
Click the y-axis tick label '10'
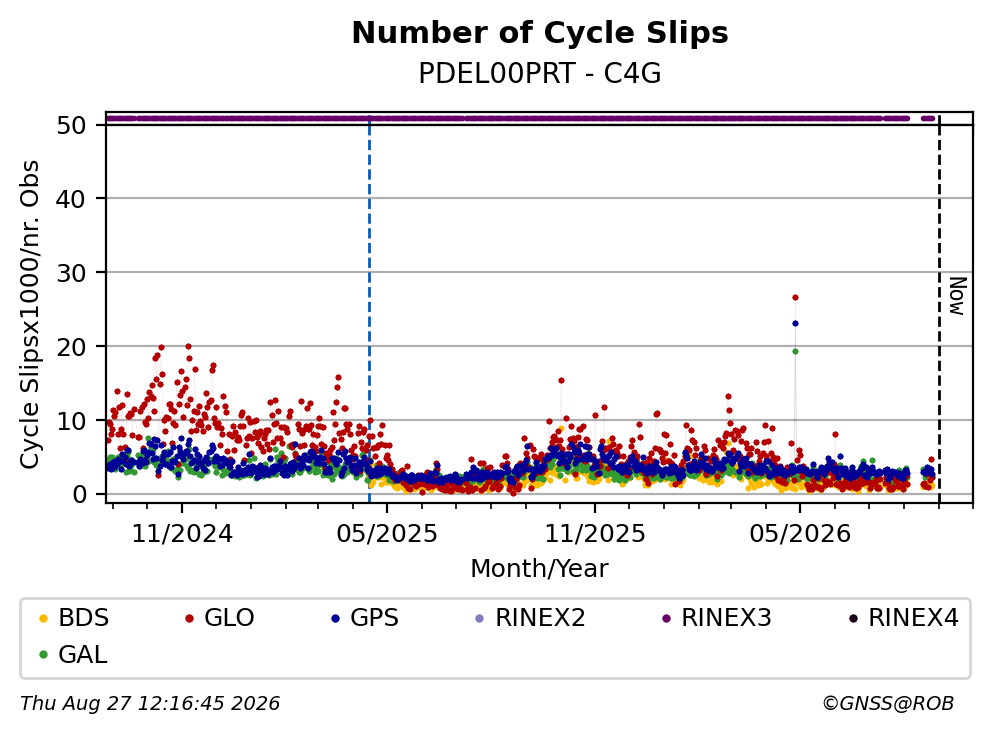(x=71, y=421)
